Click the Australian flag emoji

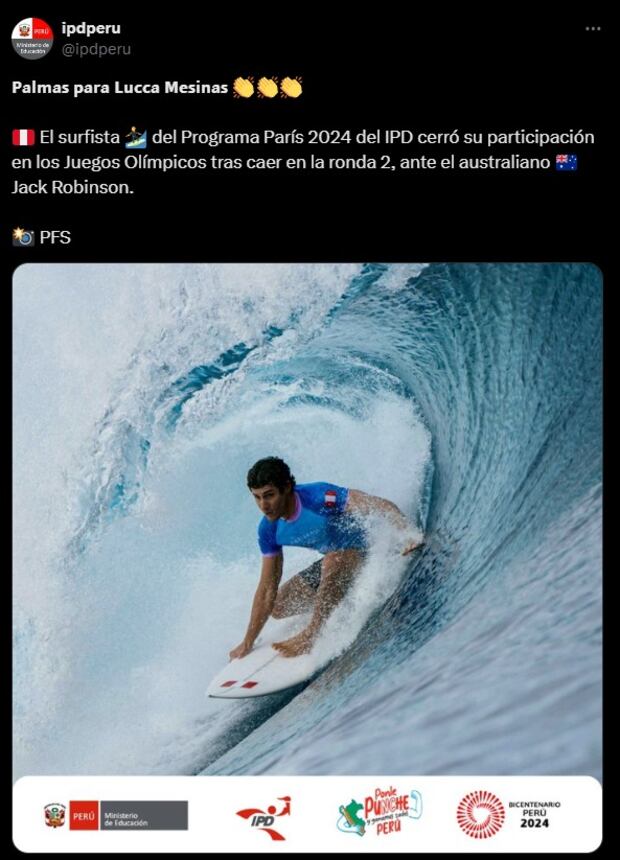click(566, 162)
